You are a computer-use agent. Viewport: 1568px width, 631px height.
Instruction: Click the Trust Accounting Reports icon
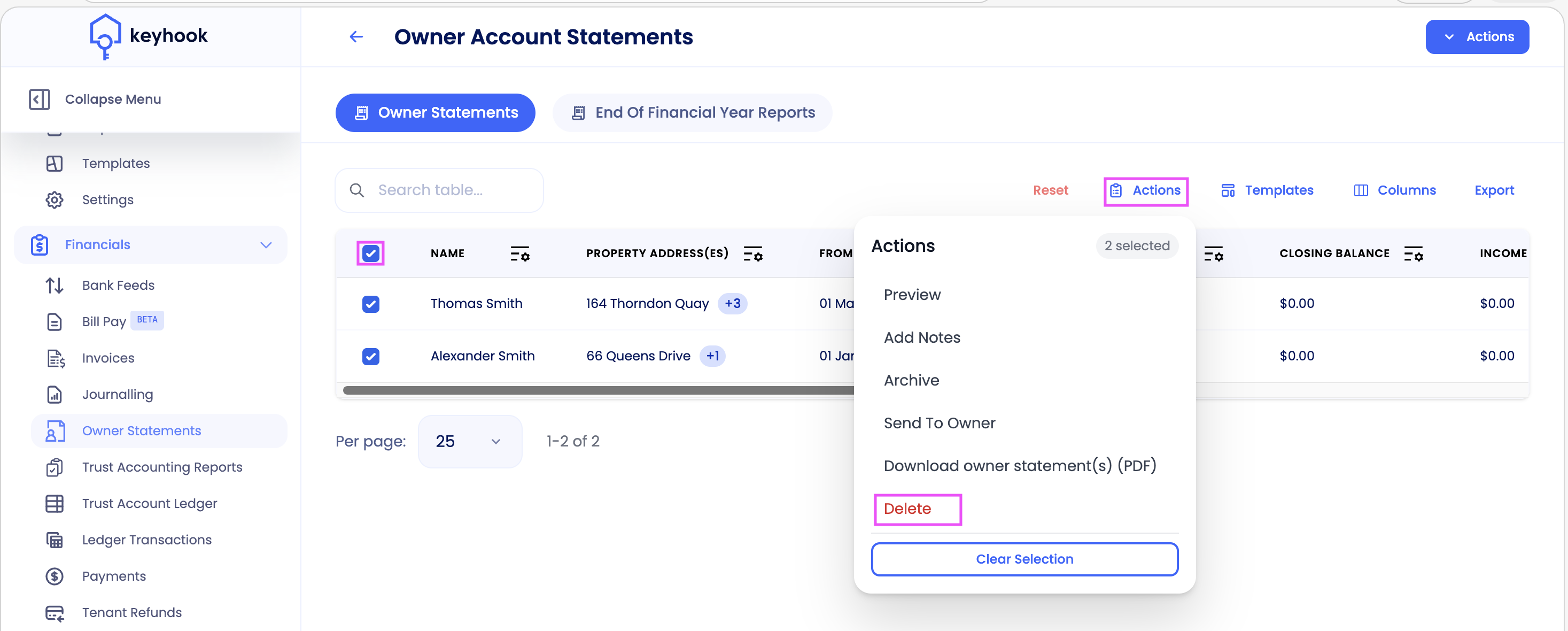point(55,467)
